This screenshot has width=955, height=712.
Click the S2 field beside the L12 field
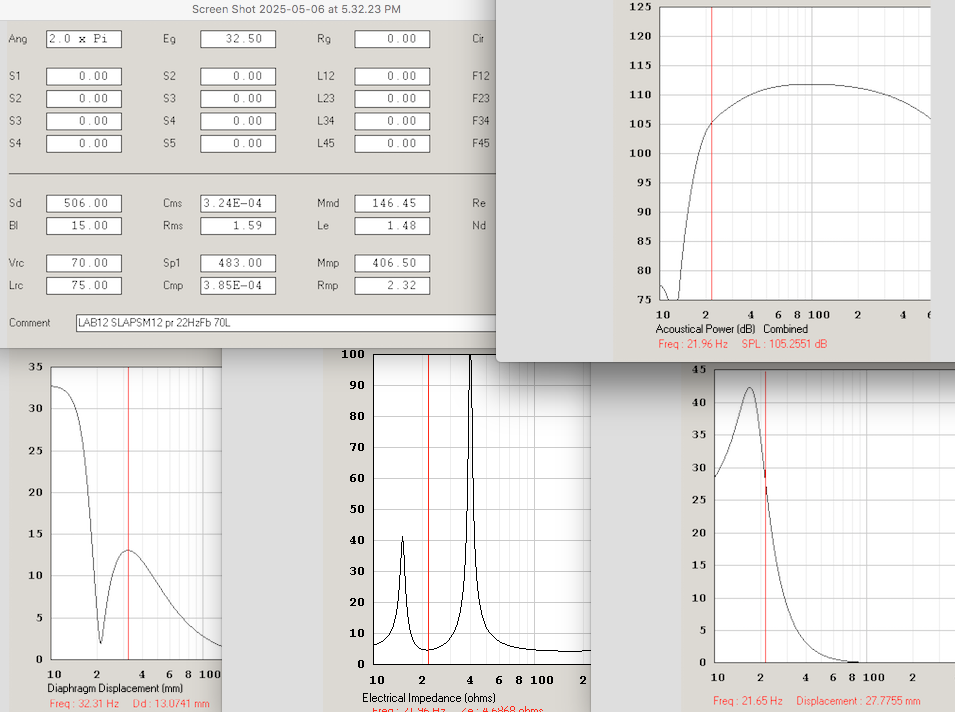click(x=238, y=76)
